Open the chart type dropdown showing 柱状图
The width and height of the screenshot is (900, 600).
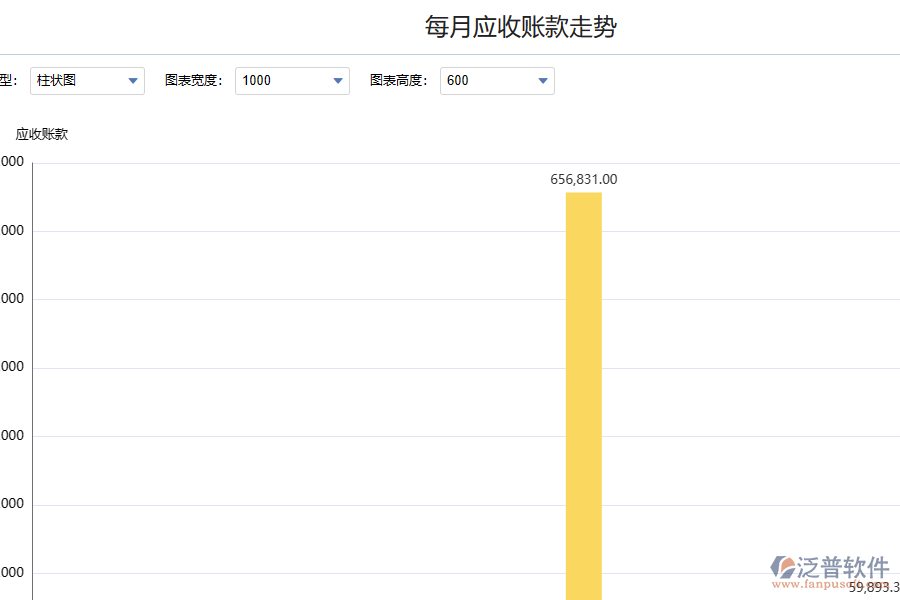[x=87, y=81]
